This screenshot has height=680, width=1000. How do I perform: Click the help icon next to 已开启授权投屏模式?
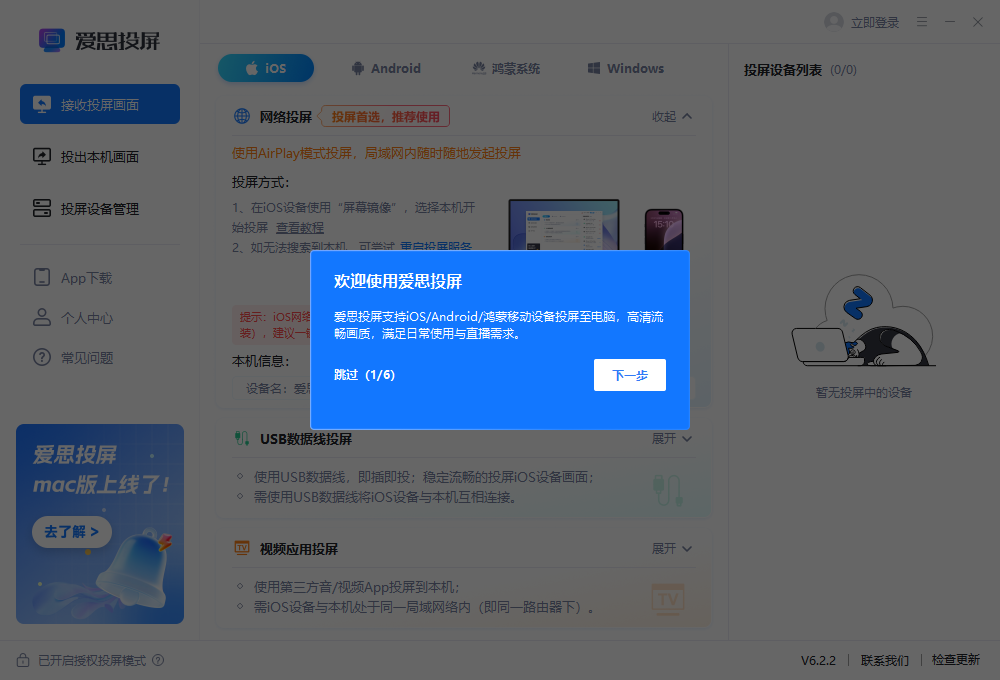pyautogui.click(x=158, y=660)
